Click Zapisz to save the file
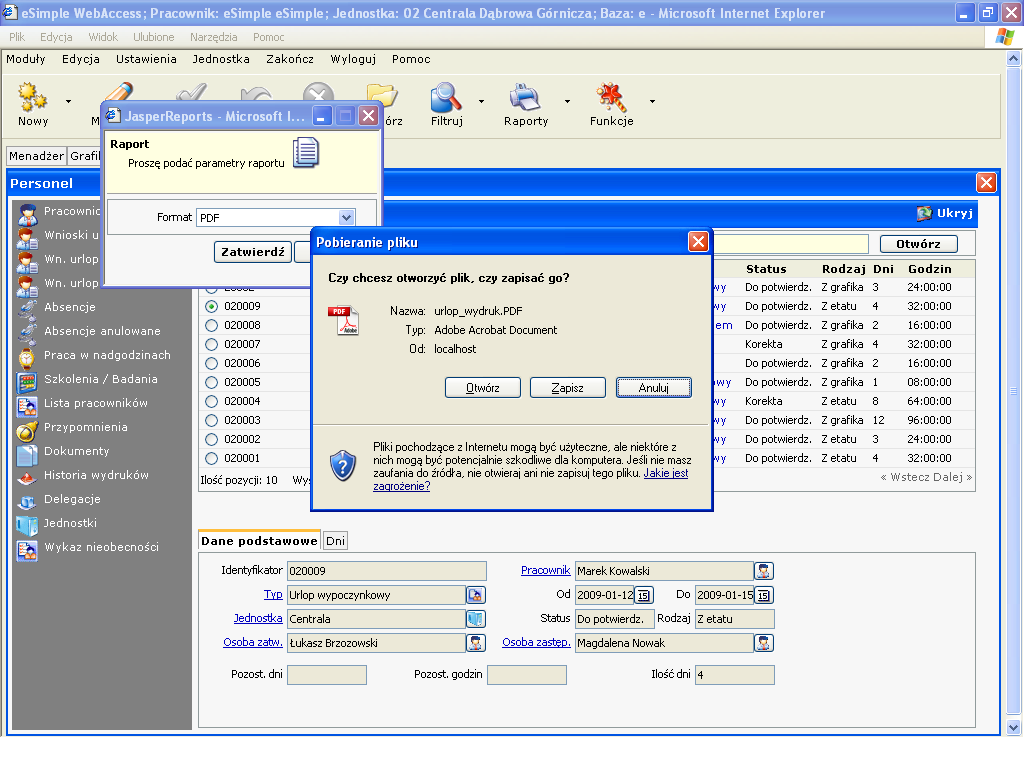This screenshot has height=768, width=1024. pos(568,388)
